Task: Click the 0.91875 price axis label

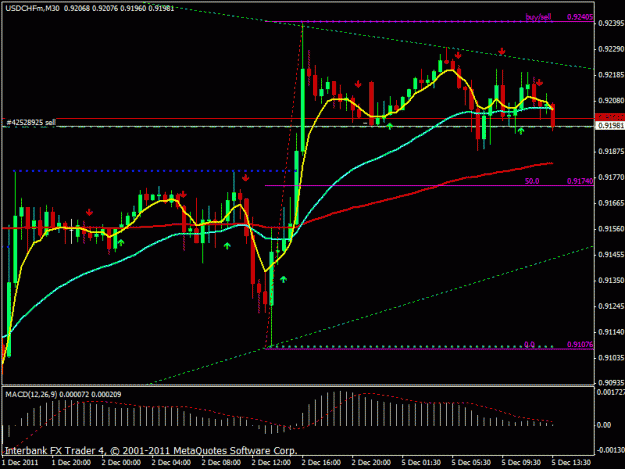Action: (611, 151)
